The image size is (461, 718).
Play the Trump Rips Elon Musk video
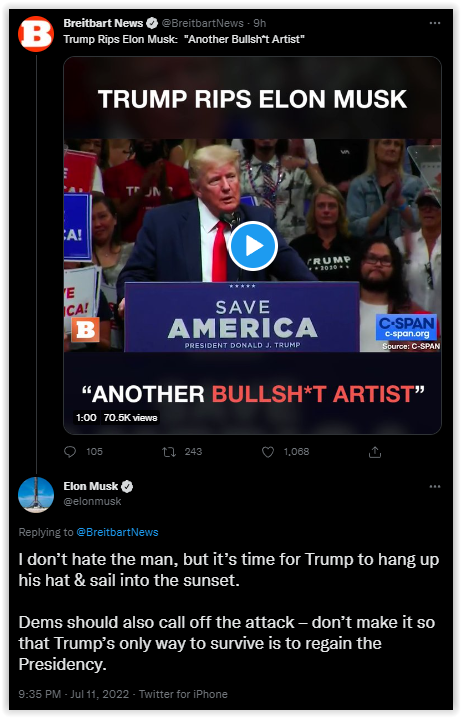pos(253,246)
